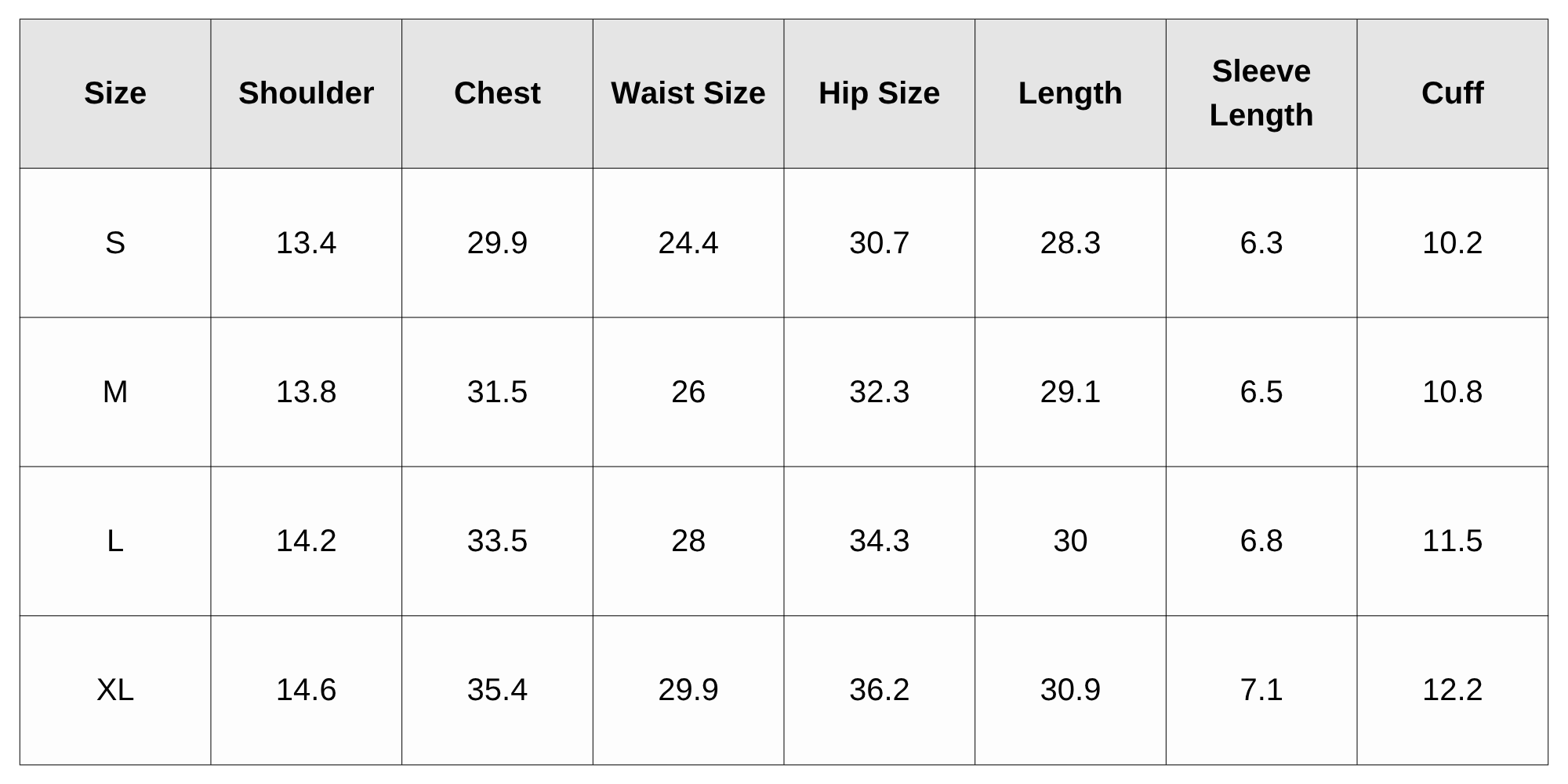Click hip size value 36.2 cell
Viewport: 1568px width, 784px height.
click(879, 690)
